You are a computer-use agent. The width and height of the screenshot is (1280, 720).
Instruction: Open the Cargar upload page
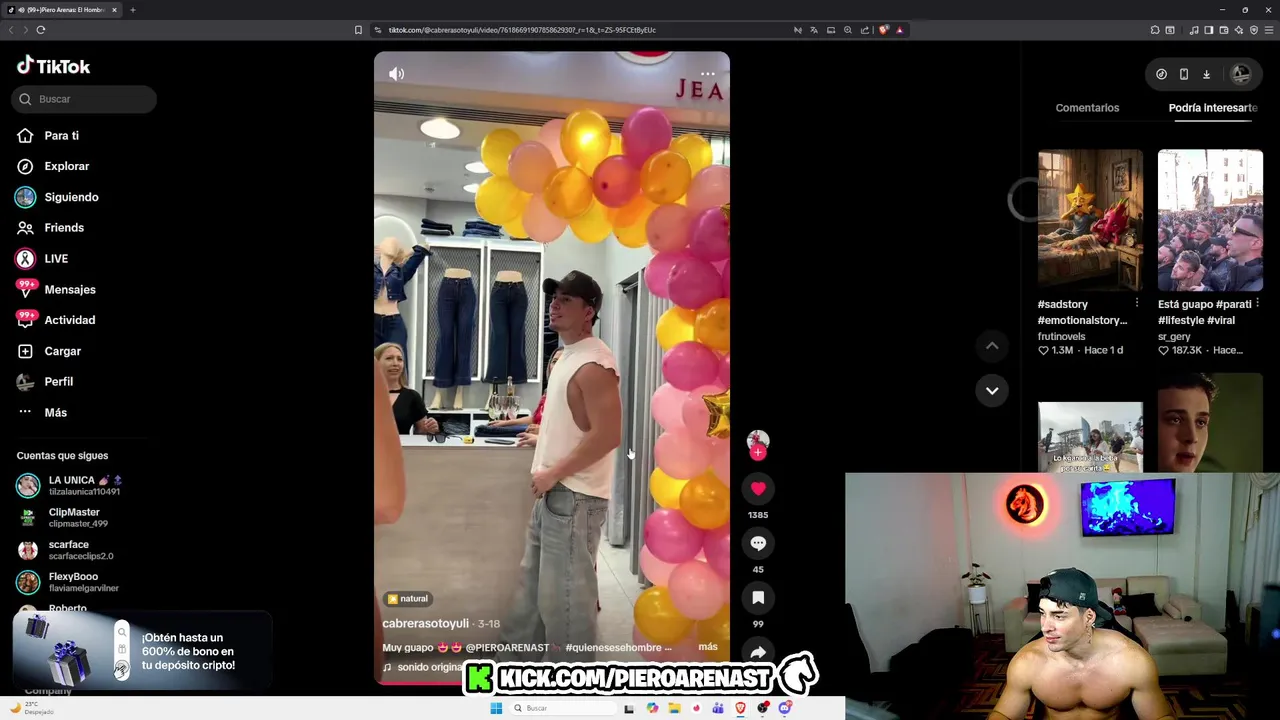point(62,351)
